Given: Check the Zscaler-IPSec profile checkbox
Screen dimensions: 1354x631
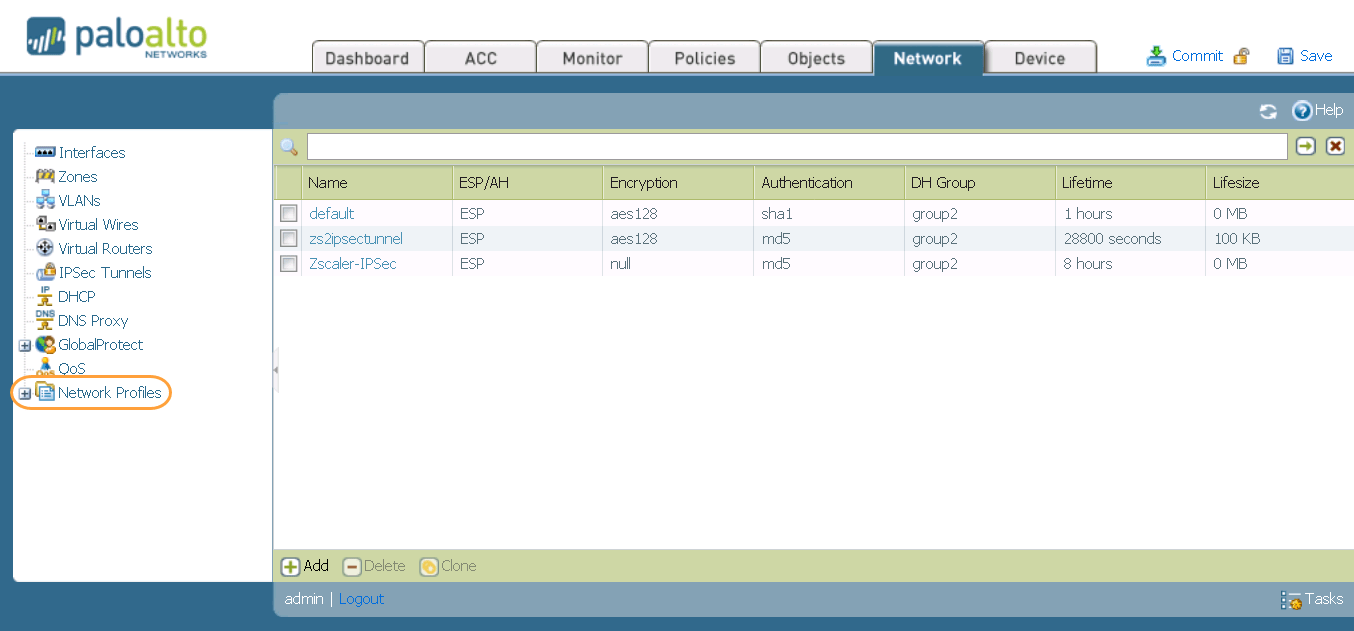Looking at the screenshot, I should click(288, 263).
